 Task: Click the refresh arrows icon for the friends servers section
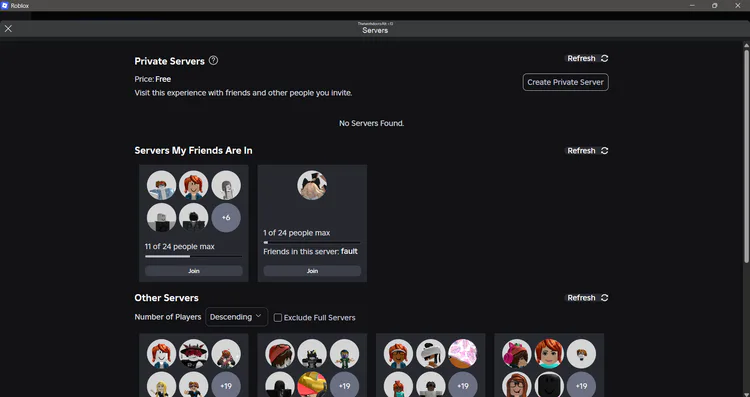[605, 151]
